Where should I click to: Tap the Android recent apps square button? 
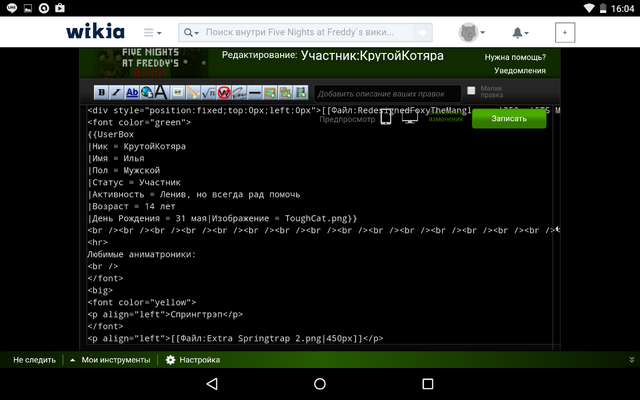coord(428,384)
